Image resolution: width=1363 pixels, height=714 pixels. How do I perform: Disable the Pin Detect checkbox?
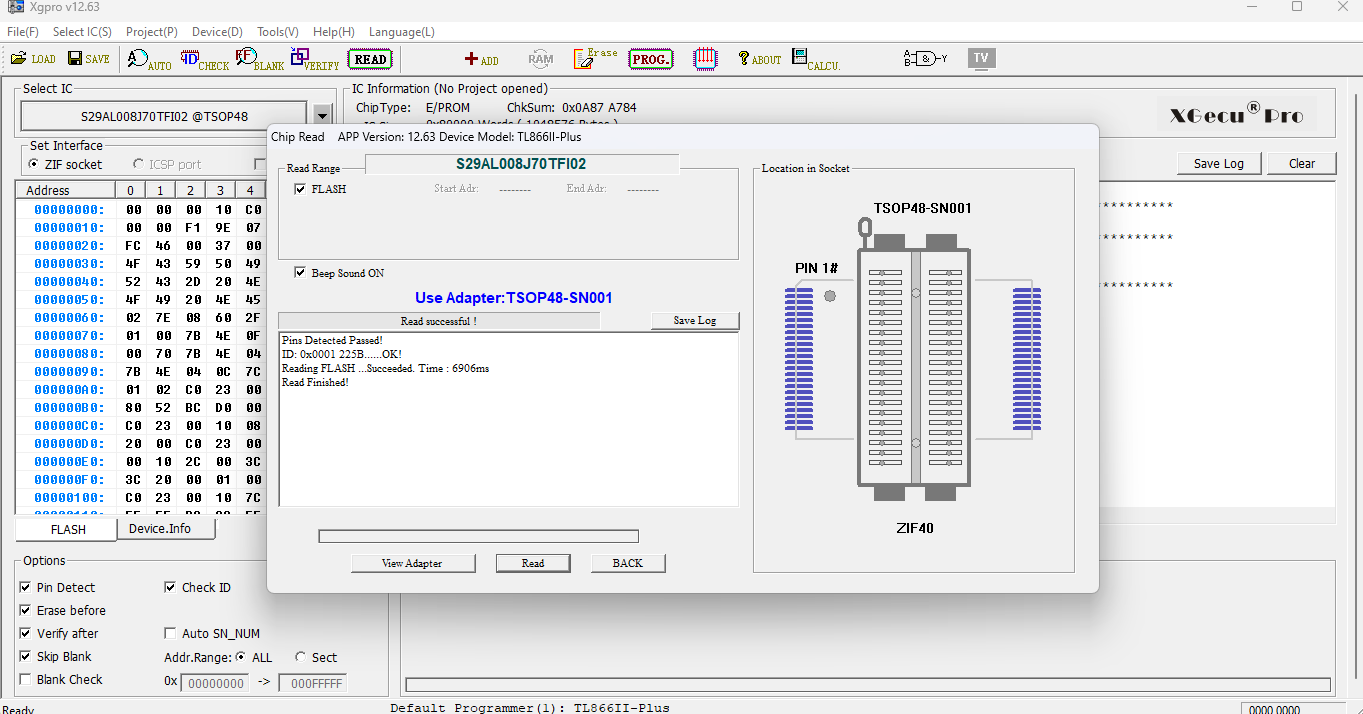tap(26, 587)
